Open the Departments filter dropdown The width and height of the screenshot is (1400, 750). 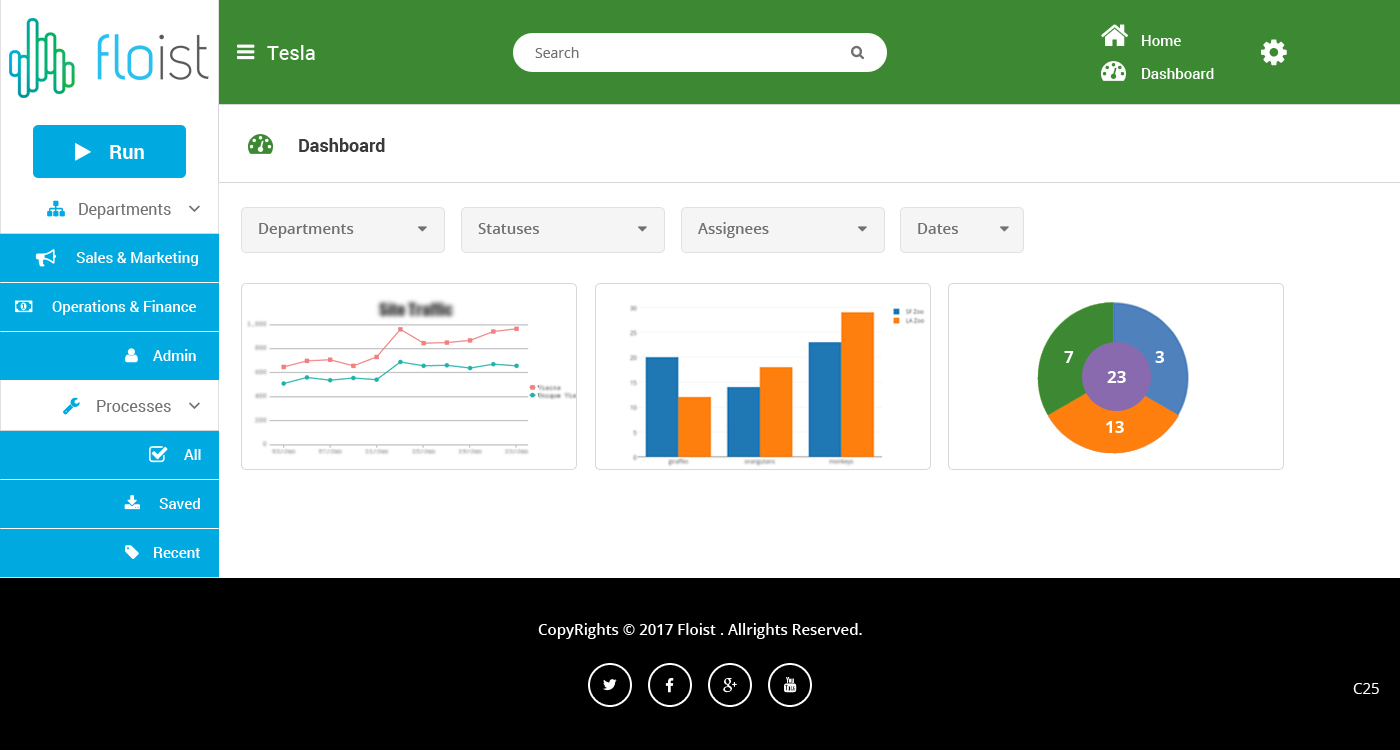[343, 230]
